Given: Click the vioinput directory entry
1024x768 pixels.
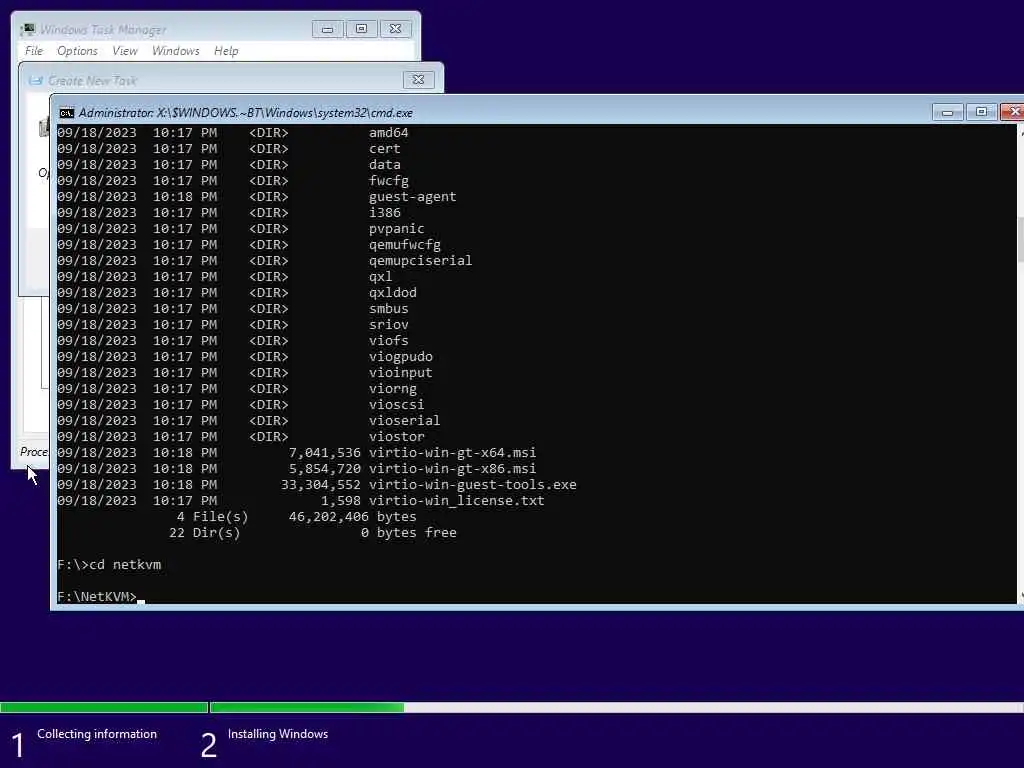Looking at the screenshot, I should [400, 372].
